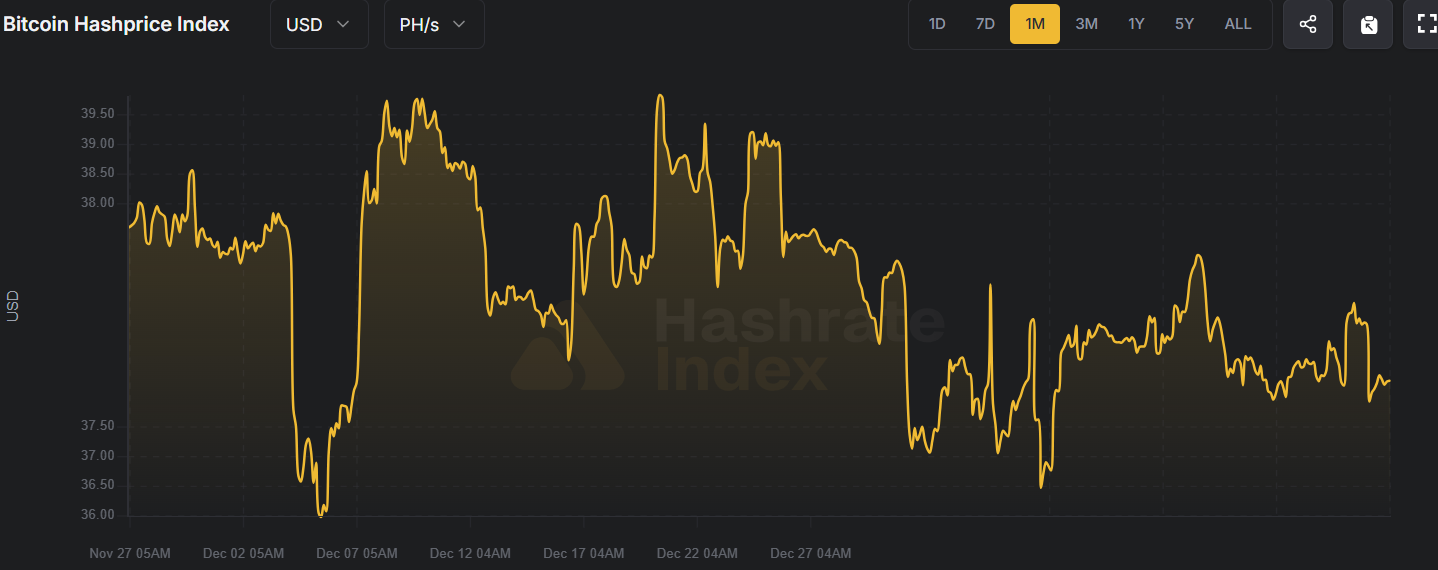Switch to the 1D time range
The height and width of the screenshot is (570, 1438).
[x=937, y=24]
